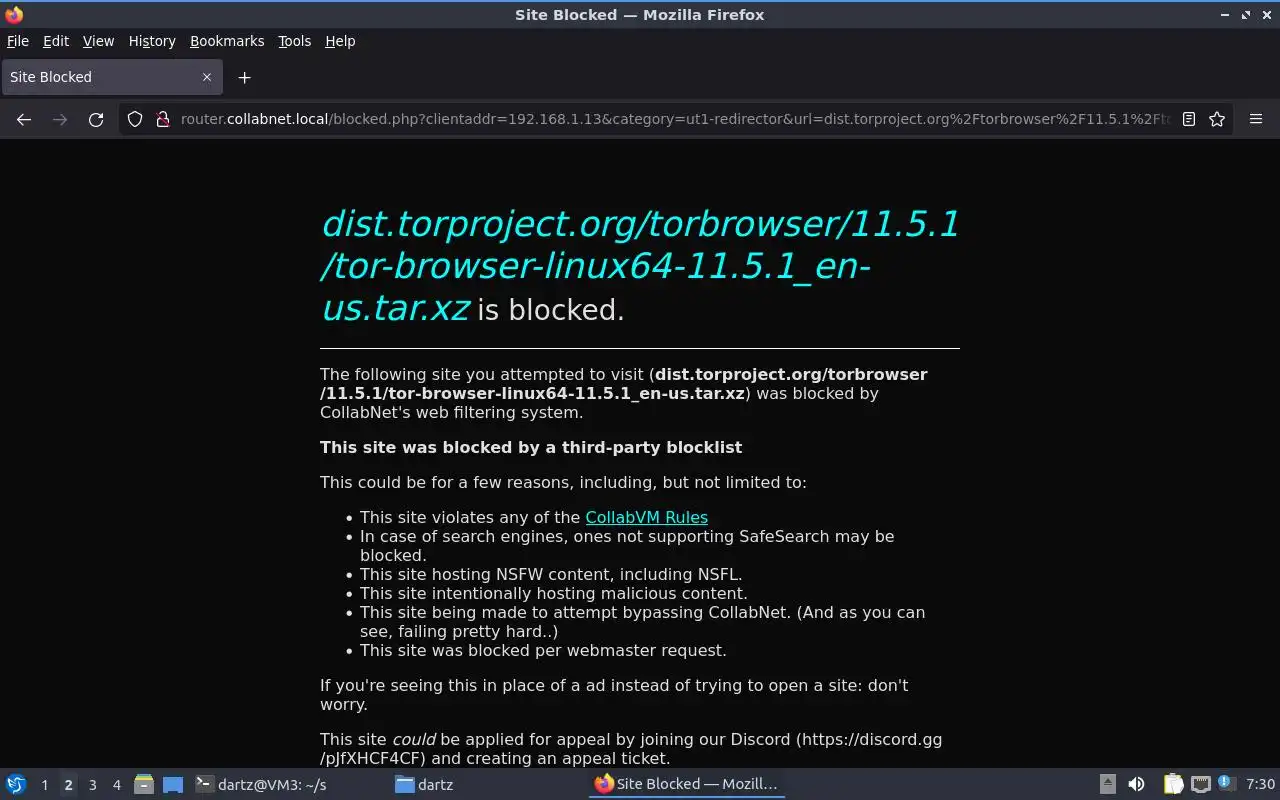The height and width of the screenshot is (800, 1280).
Task: Switch to workspace 4
Action: (116, 785)
